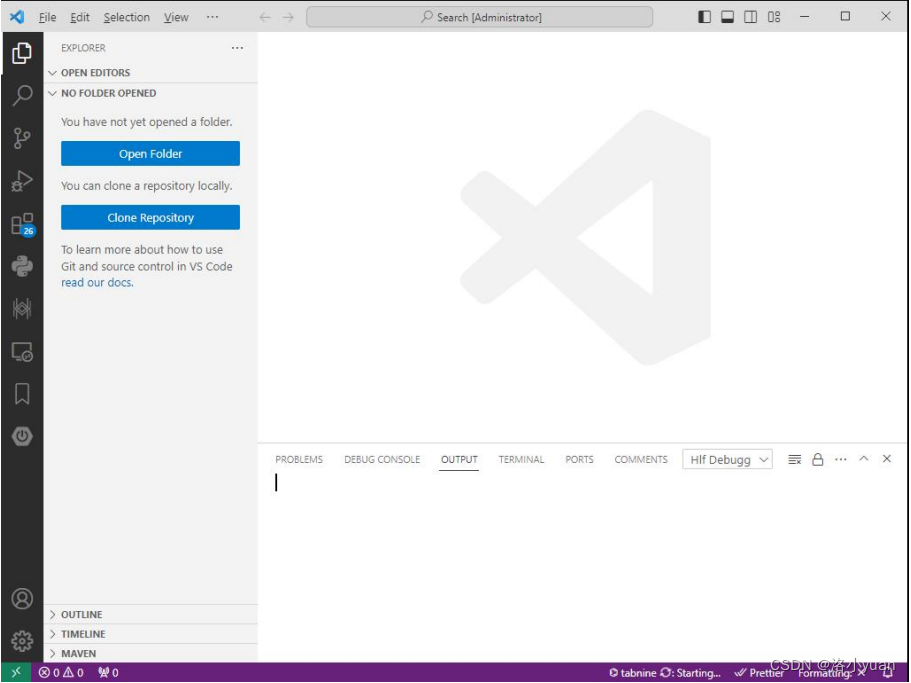
Task: Open the Bookmarks view
Action: (x=22, y=394)
